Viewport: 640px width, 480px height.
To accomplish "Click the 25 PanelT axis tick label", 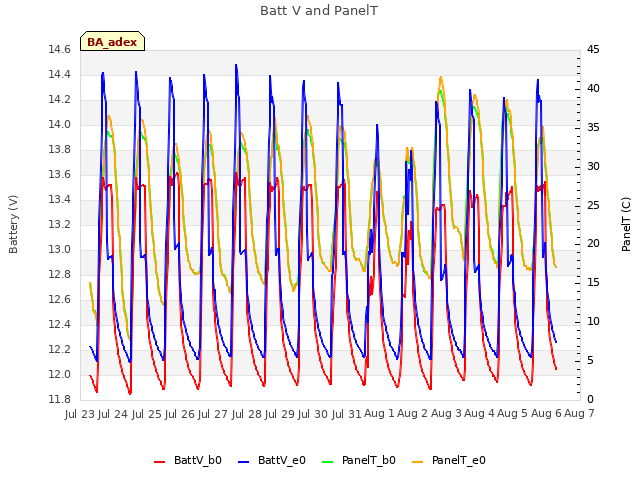I will pyautogui.click(x=593, y=205).
